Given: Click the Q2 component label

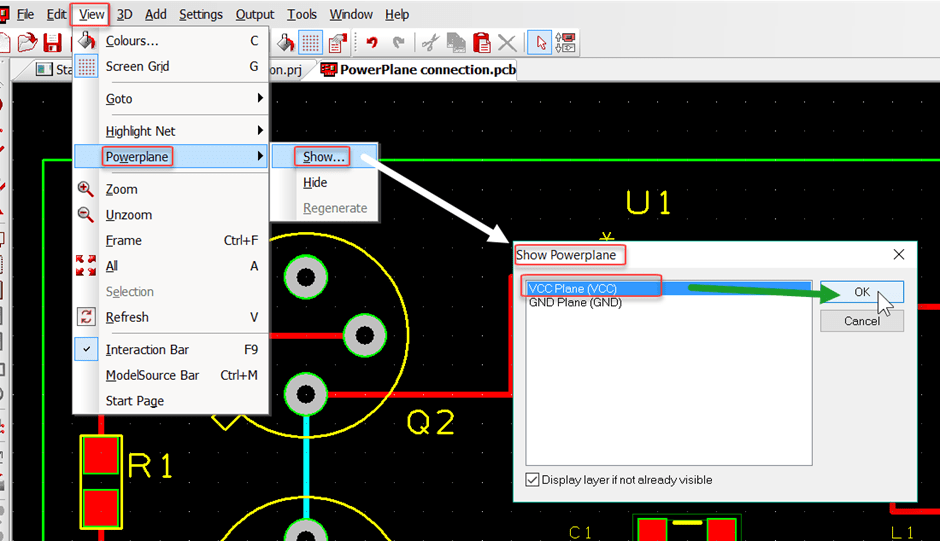Looking at the screenshot, I should click(430, 422).
